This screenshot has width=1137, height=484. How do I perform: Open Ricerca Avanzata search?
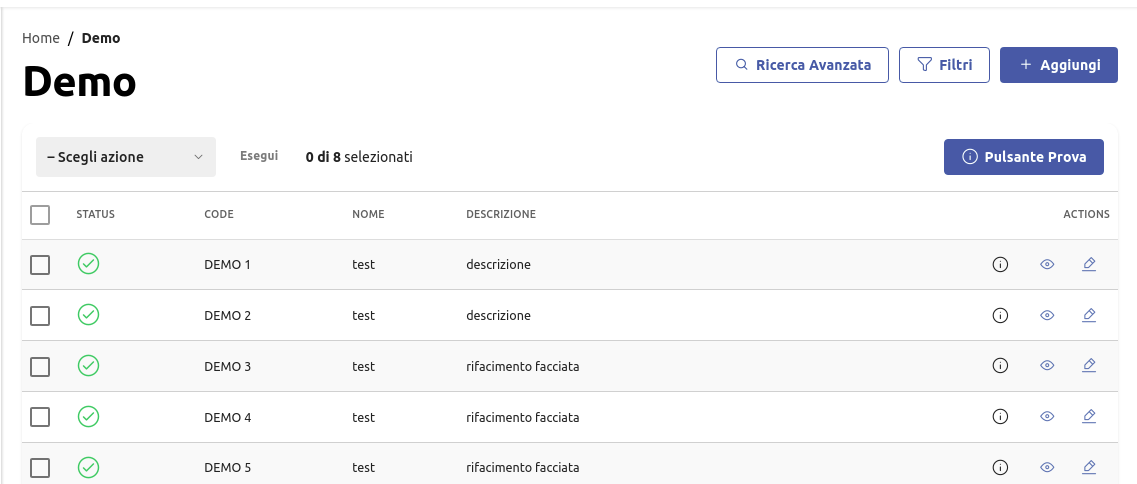click(x=802, y=65)
